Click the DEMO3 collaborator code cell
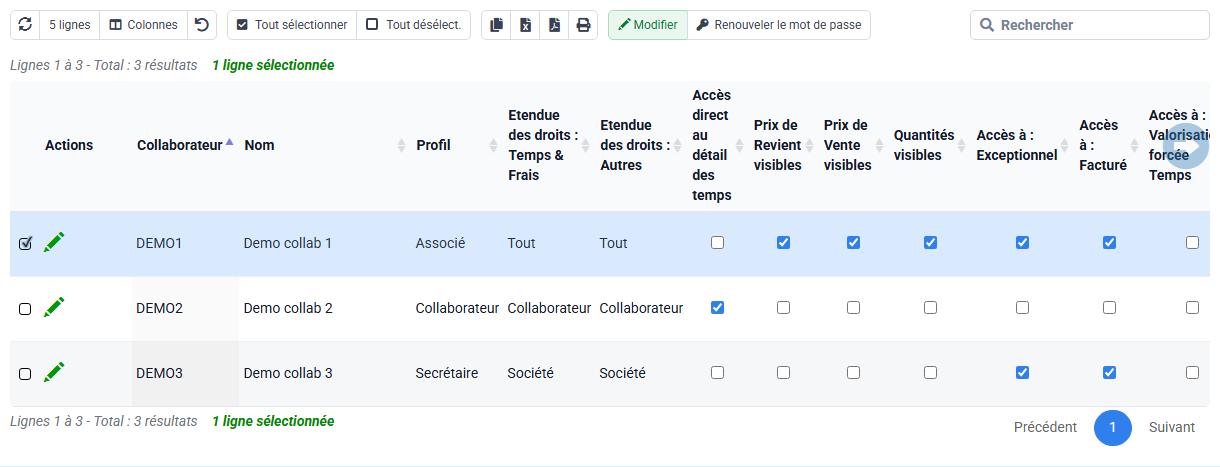This screenshot has width=1220, height=467. [x=185, y=373]
